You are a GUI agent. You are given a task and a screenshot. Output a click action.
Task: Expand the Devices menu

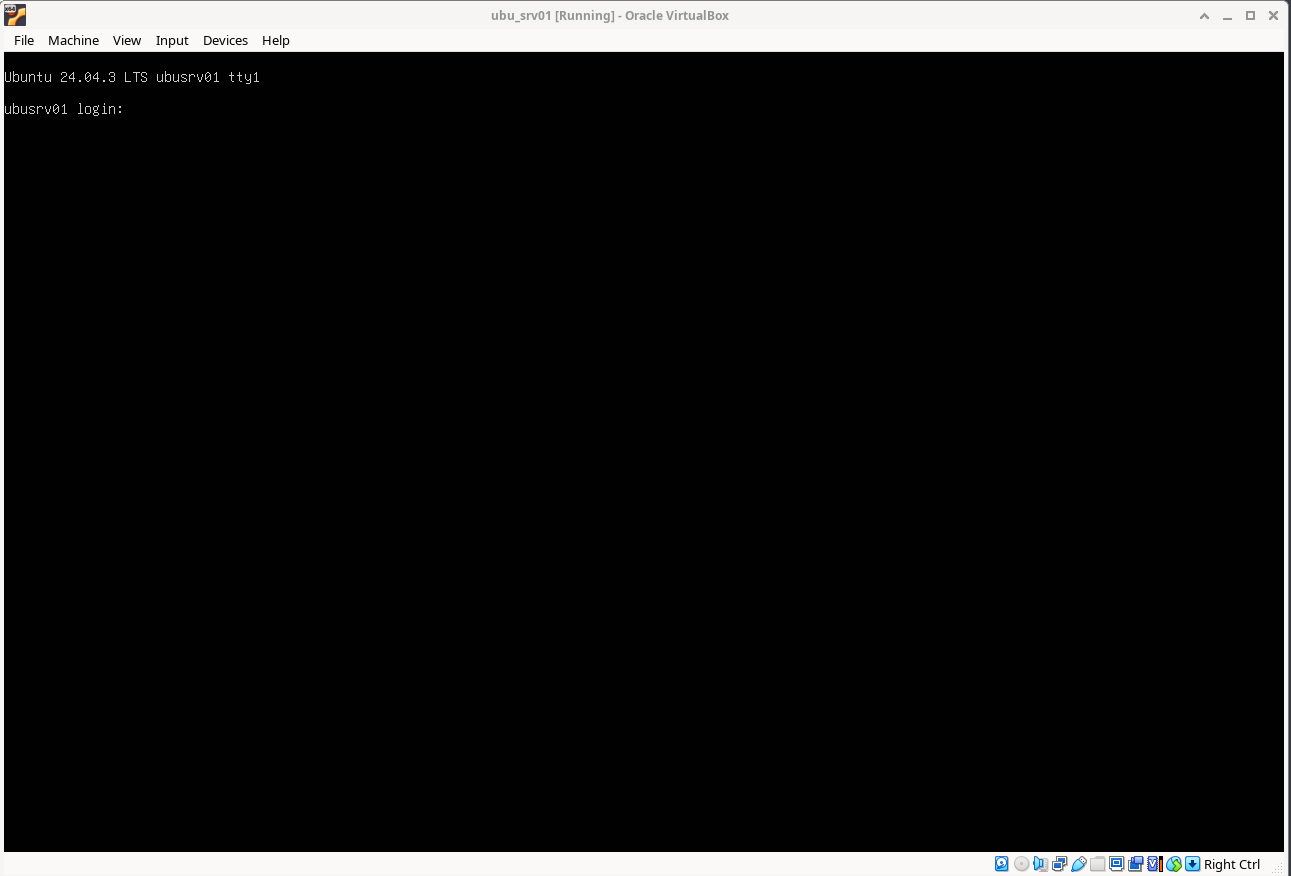pos(225,40)
